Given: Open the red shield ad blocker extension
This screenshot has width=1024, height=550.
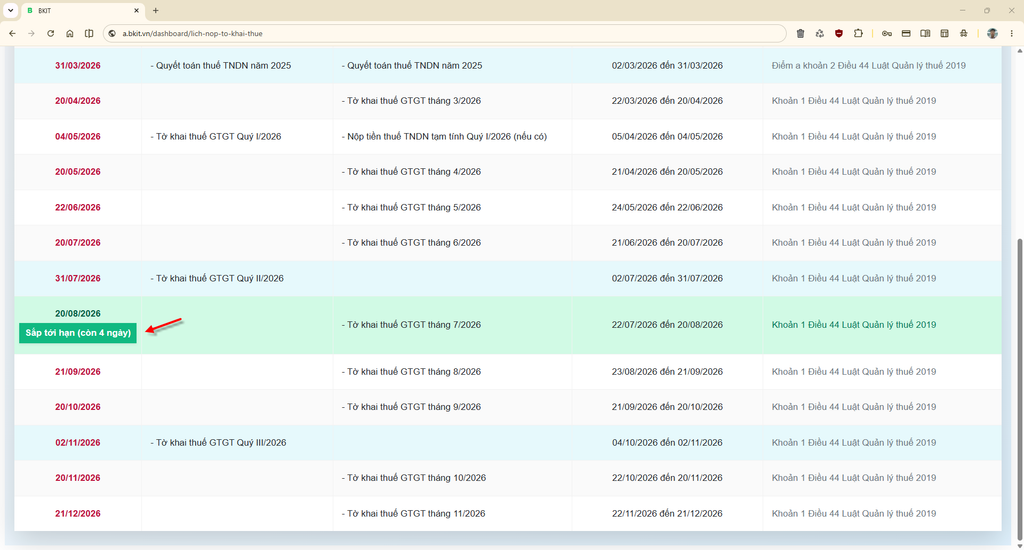Looking at the screenshot, I should pyautogui.click(x=839, y=33).
